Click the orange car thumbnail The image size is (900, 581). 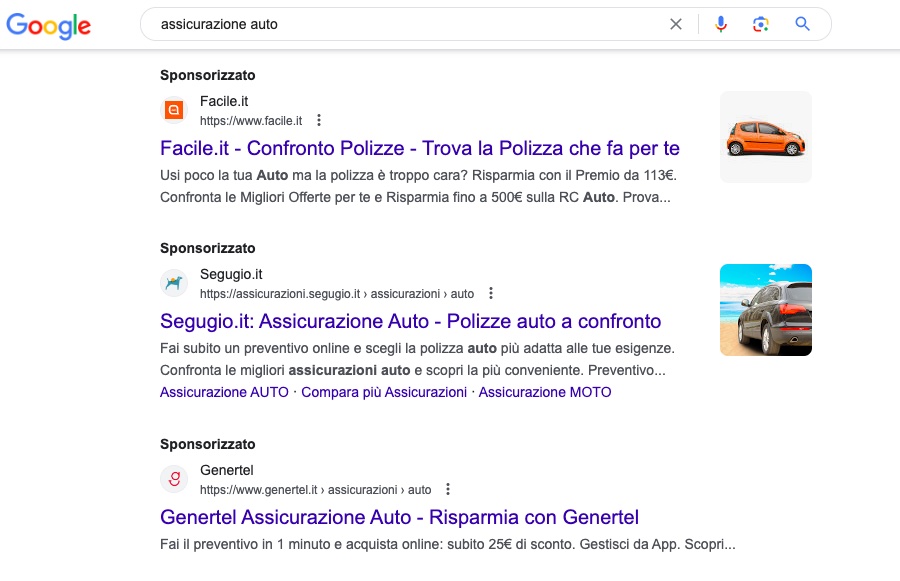766,137
